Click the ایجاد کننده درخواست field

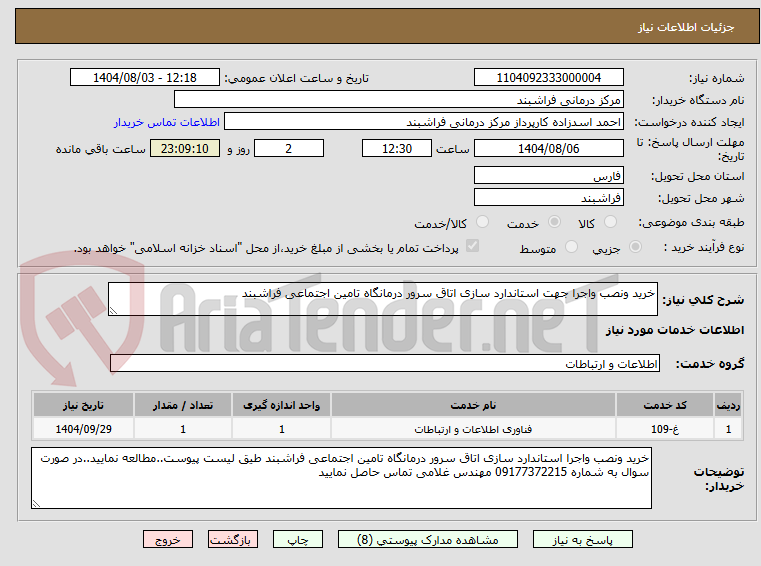tap(424, 122)
